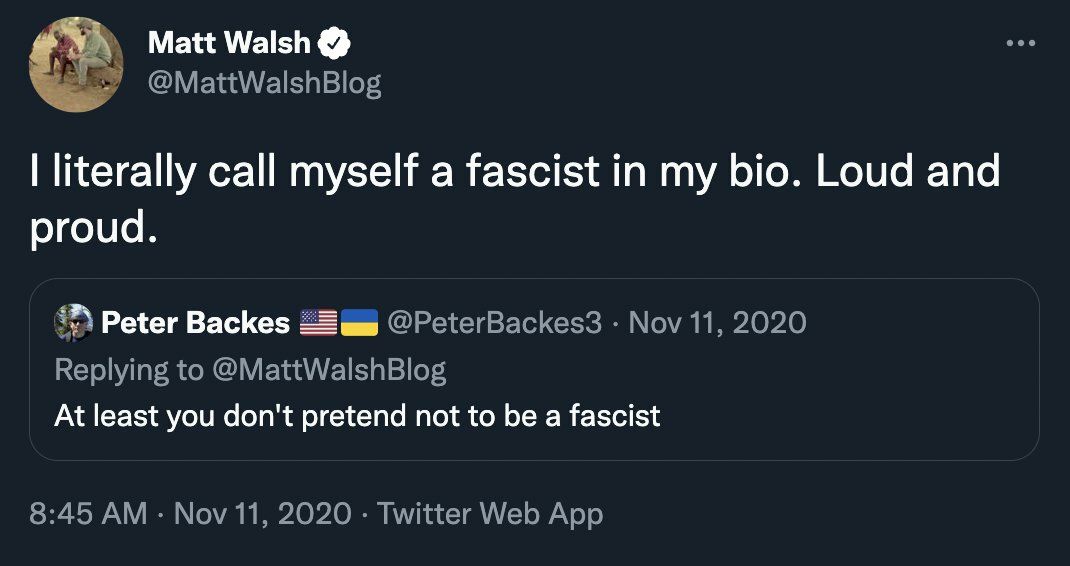
Task: Open the @MattWalshBlog handle under the name
Action: pyautogui.click(x=264, y=83)
